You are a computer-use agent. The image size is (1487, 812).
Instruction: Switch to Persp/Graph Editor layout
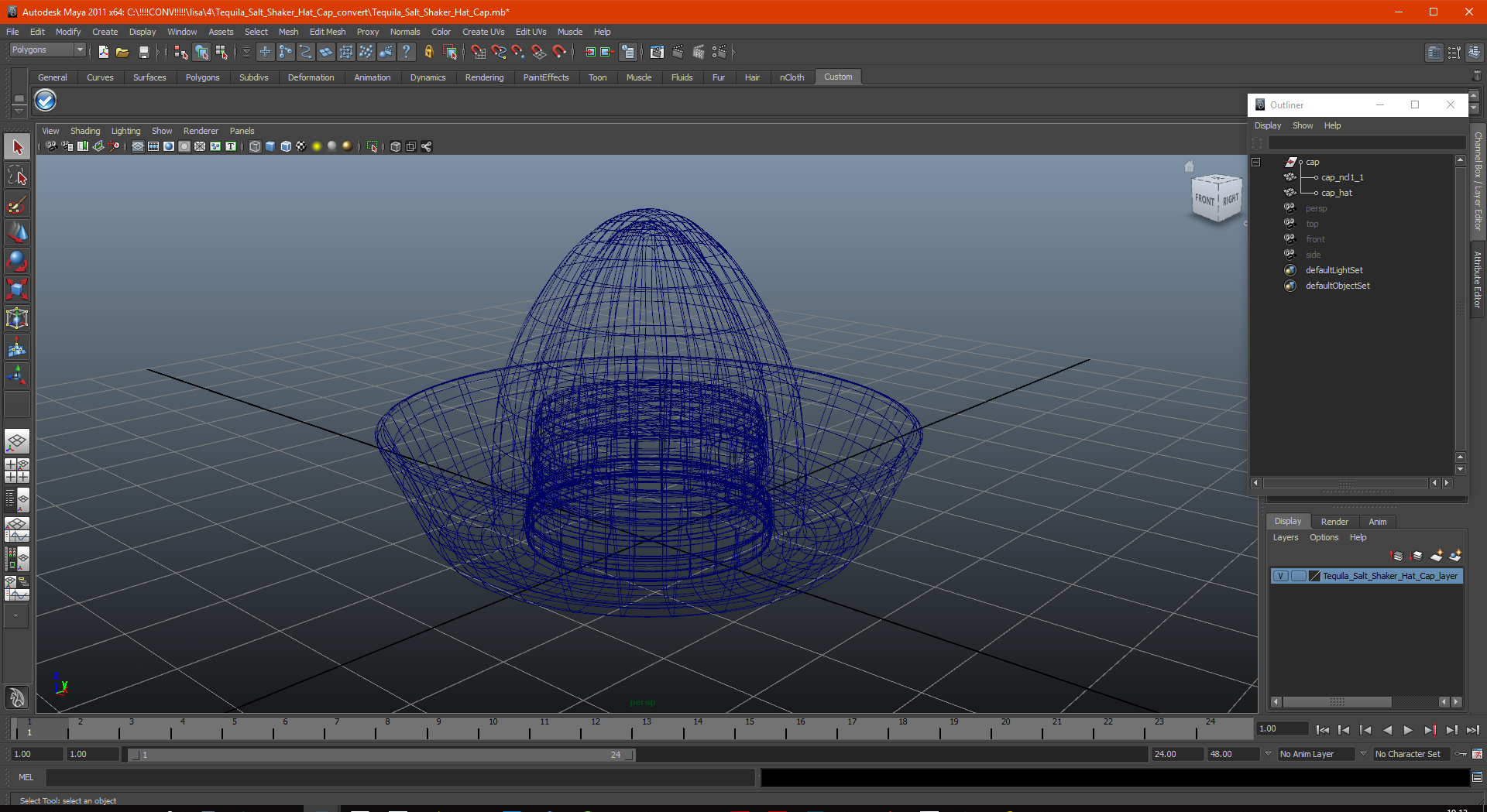[17, 529]
